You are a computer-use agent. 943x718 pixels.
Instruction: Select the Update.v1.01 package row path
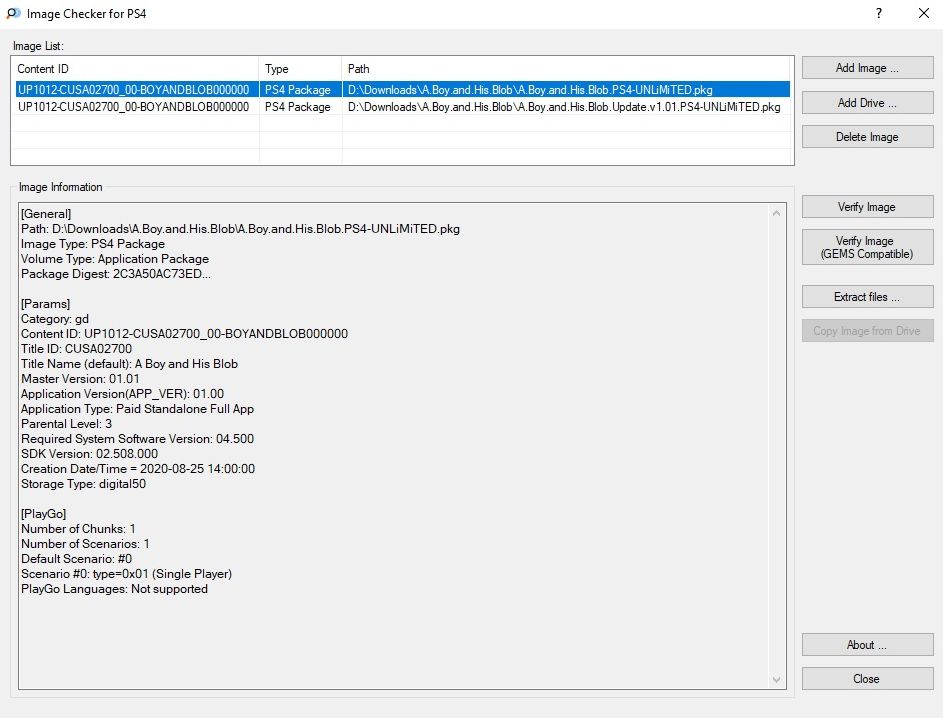pyautogui.click(x=564, y=107)
